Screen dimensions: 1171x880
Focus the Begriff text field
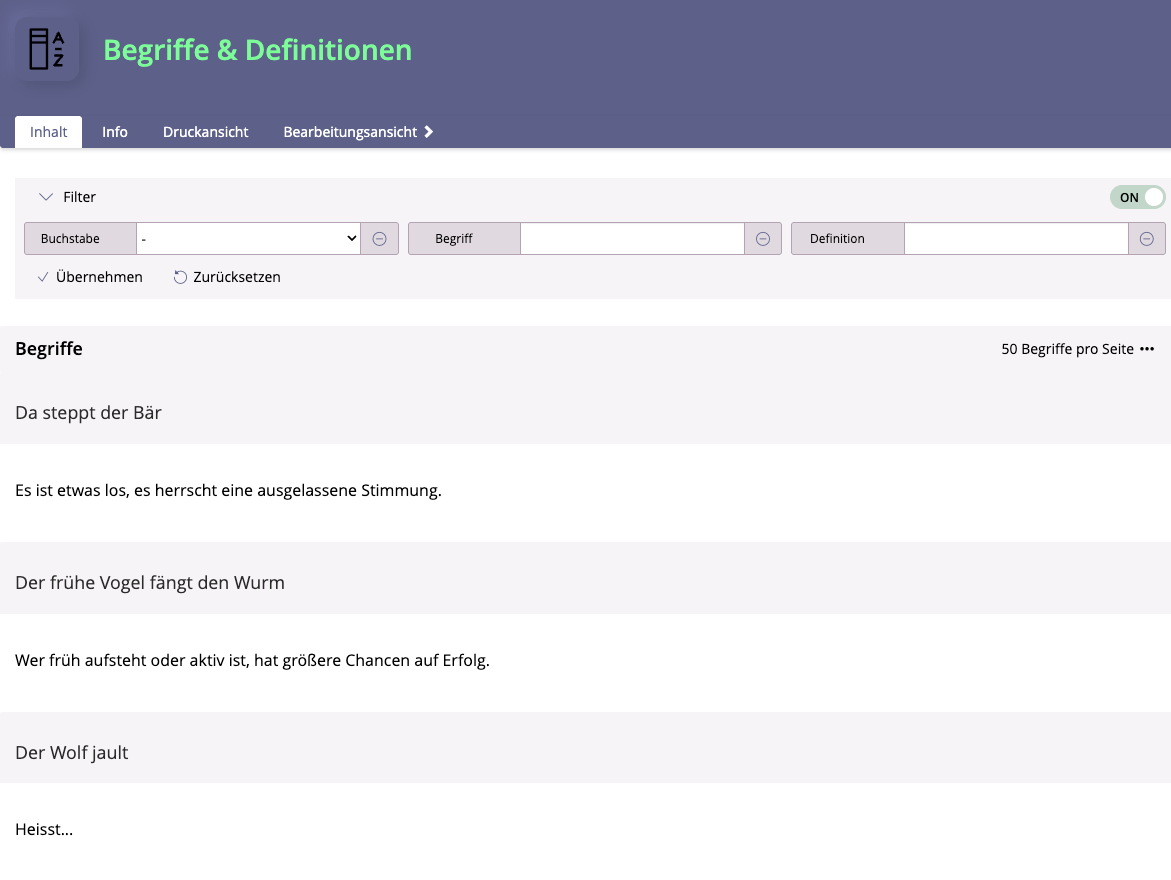coord(632,239)
